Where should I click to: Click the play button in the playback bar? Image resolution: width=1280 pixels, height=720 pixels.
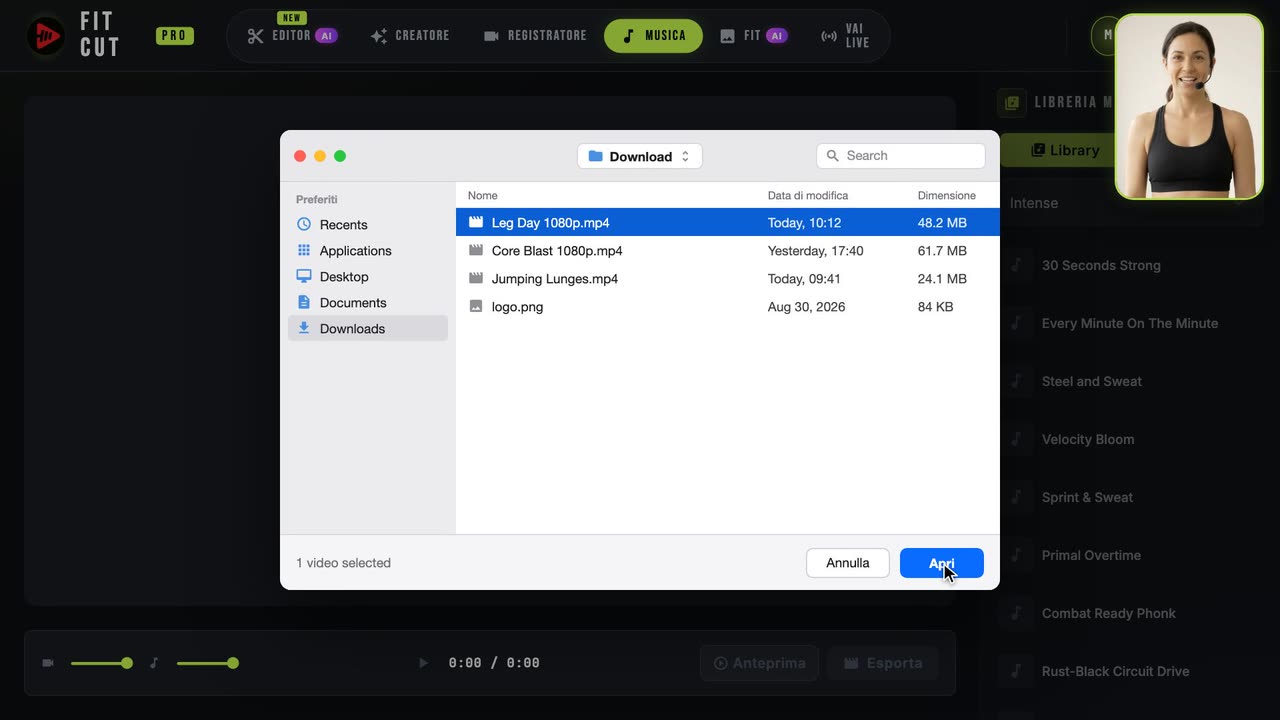click(x=423, y=663)
